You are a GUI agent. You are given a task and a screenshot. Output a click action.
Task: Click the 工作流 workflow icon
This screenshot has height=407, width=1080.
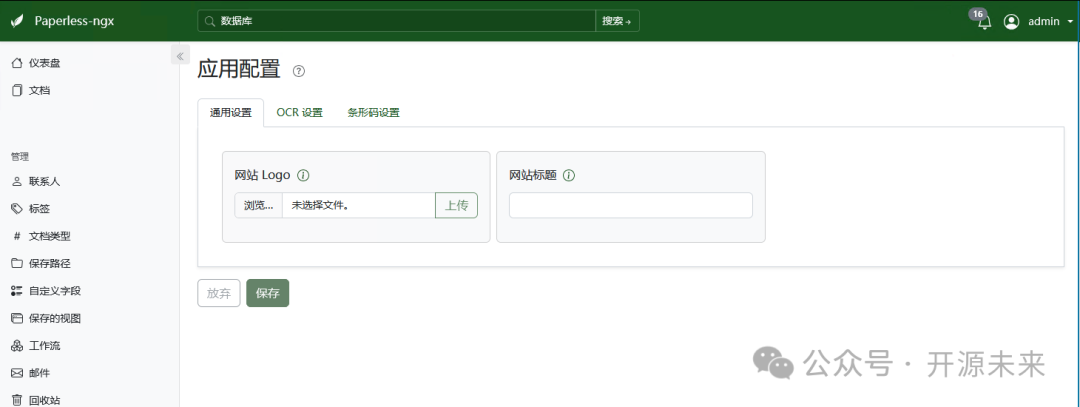tap(17, 345)
